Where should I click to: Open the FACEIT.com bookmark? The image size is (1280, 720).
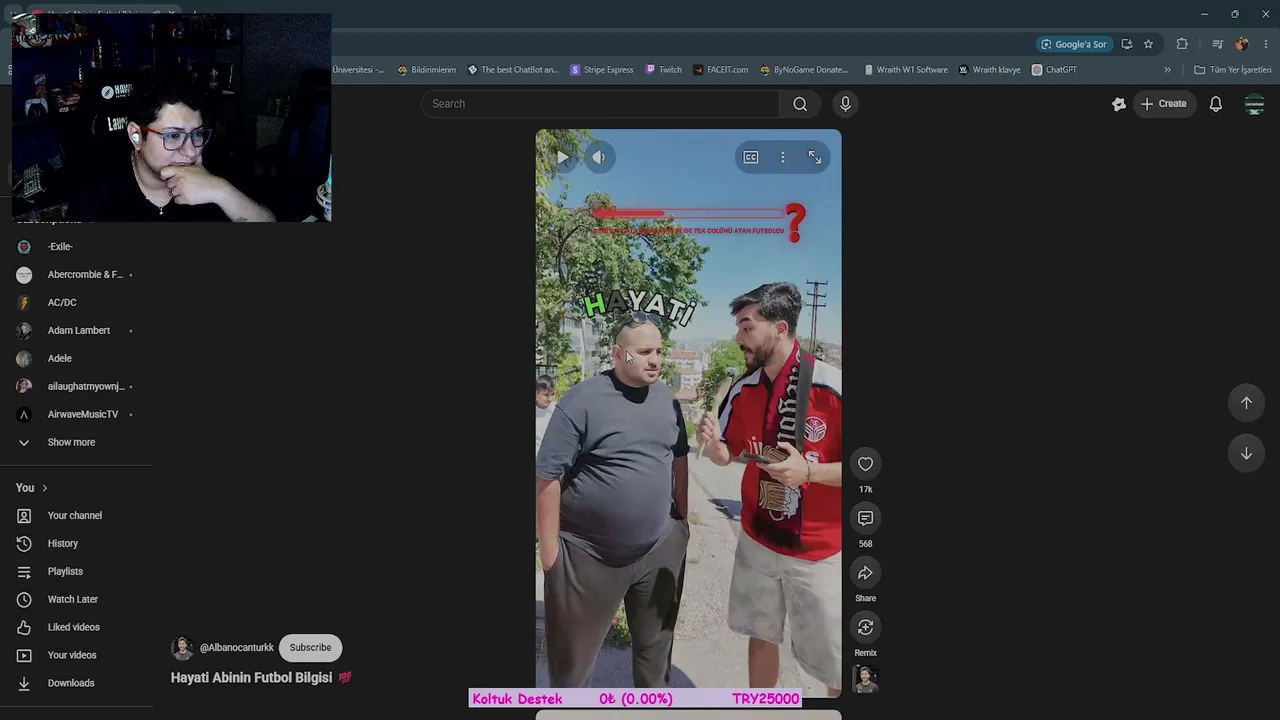(x=720, y=70)
